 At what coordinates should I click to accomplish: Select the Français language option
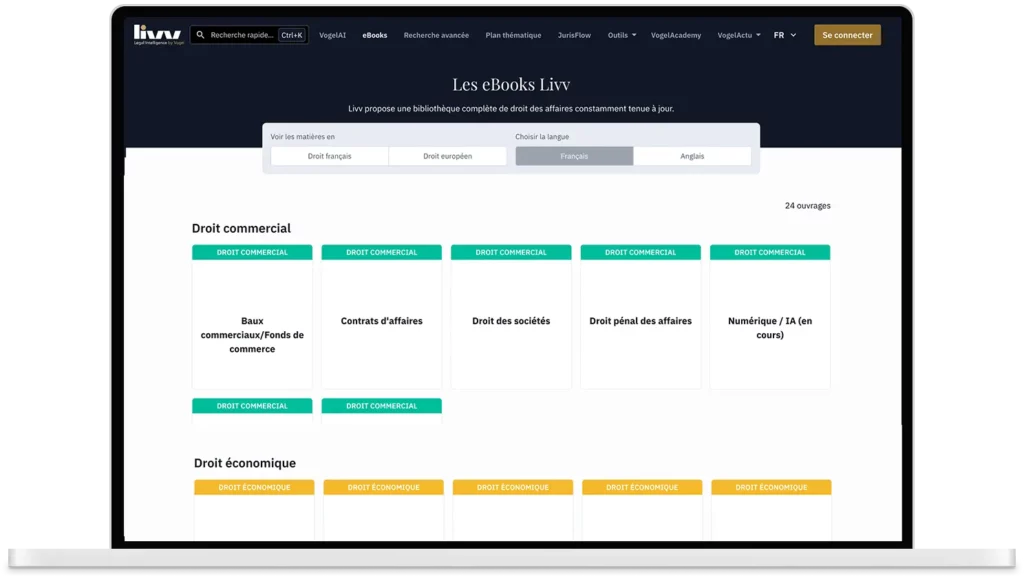574,156
